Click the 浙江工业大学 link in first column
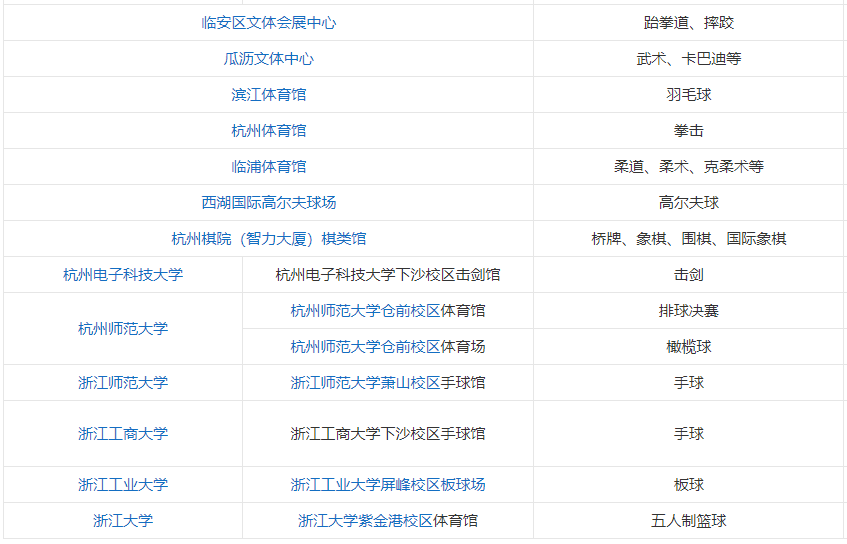 click(123, 485)
